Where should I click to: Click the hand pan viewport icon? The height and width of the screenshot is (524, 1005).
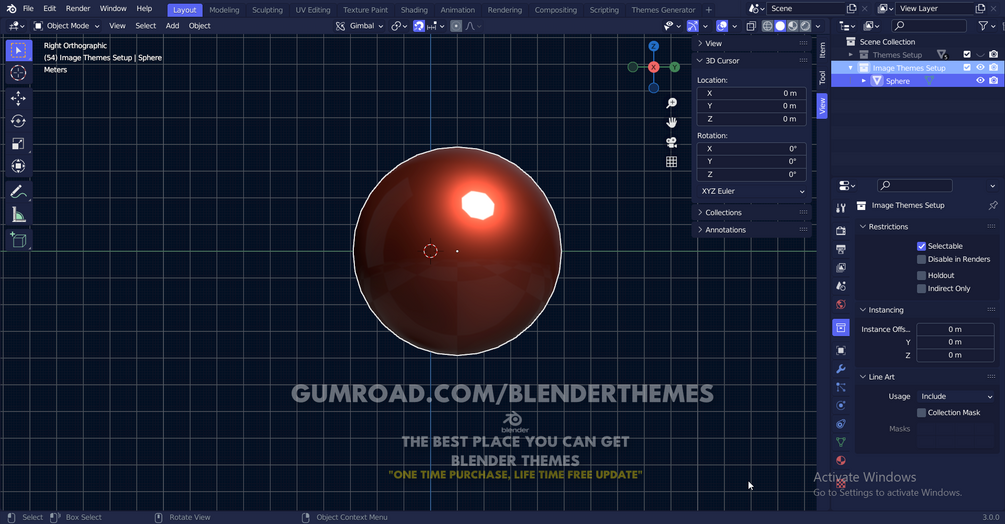671,122
